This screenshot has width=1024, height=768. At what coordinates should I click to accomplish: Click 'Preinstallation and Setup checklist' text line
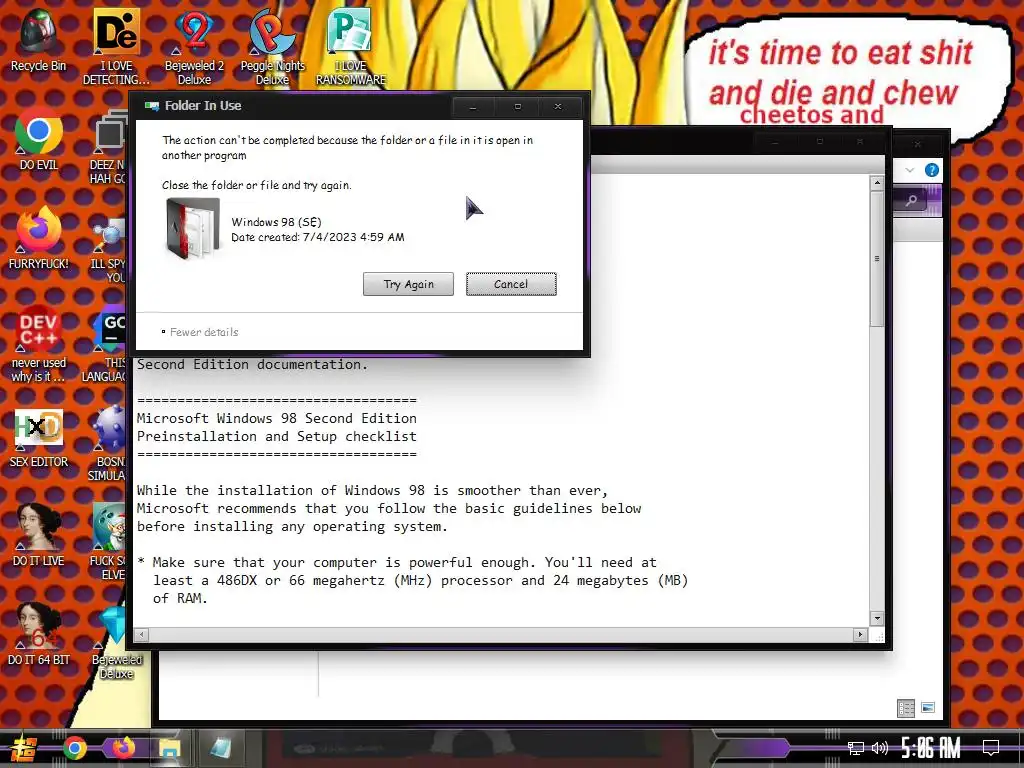point(277,436)
